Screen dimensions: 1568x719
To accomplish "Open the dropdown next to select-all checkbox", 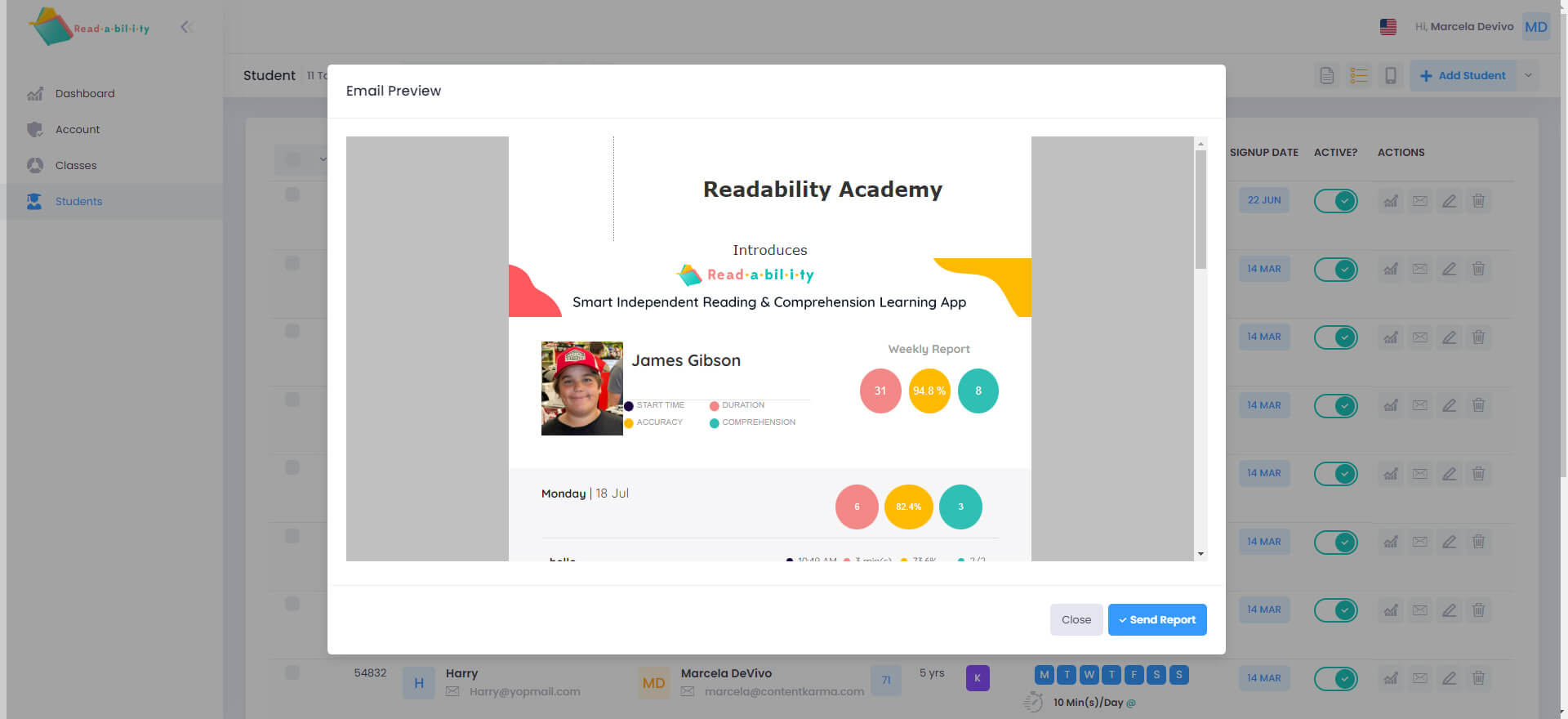I will (323, 159).
